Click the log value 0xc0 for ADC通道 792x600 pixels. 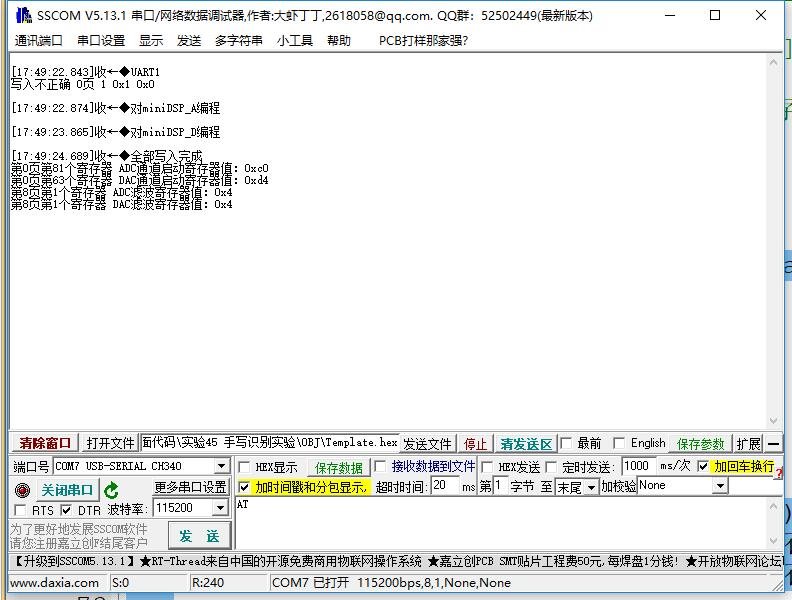(256, 168)
